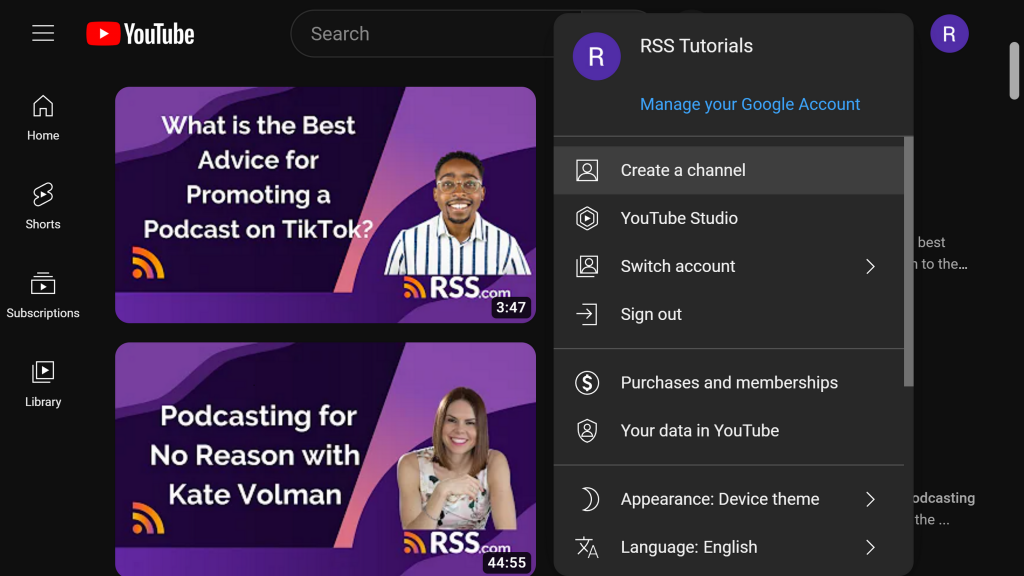Click the top-right R account avatar
1024x576 pixels.
(949, 34)
